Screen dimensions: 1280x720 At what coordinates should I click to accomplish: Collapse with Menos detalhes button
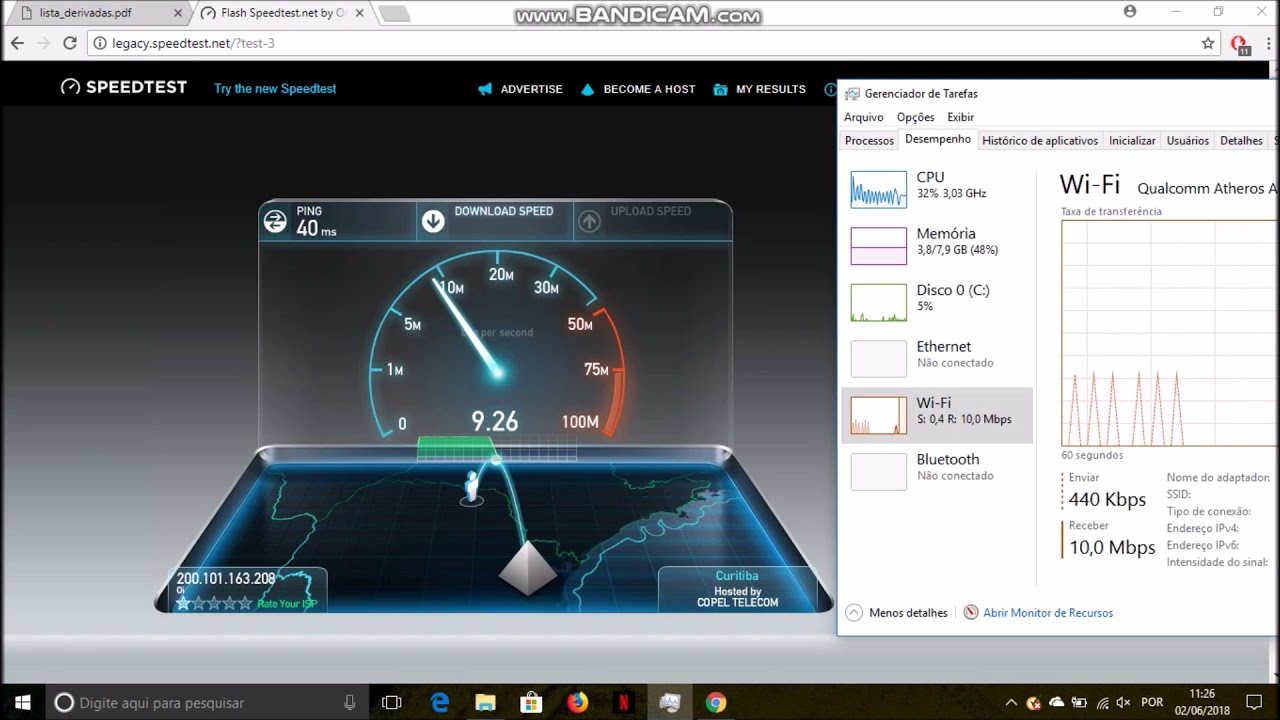click(x=897, y=613)
